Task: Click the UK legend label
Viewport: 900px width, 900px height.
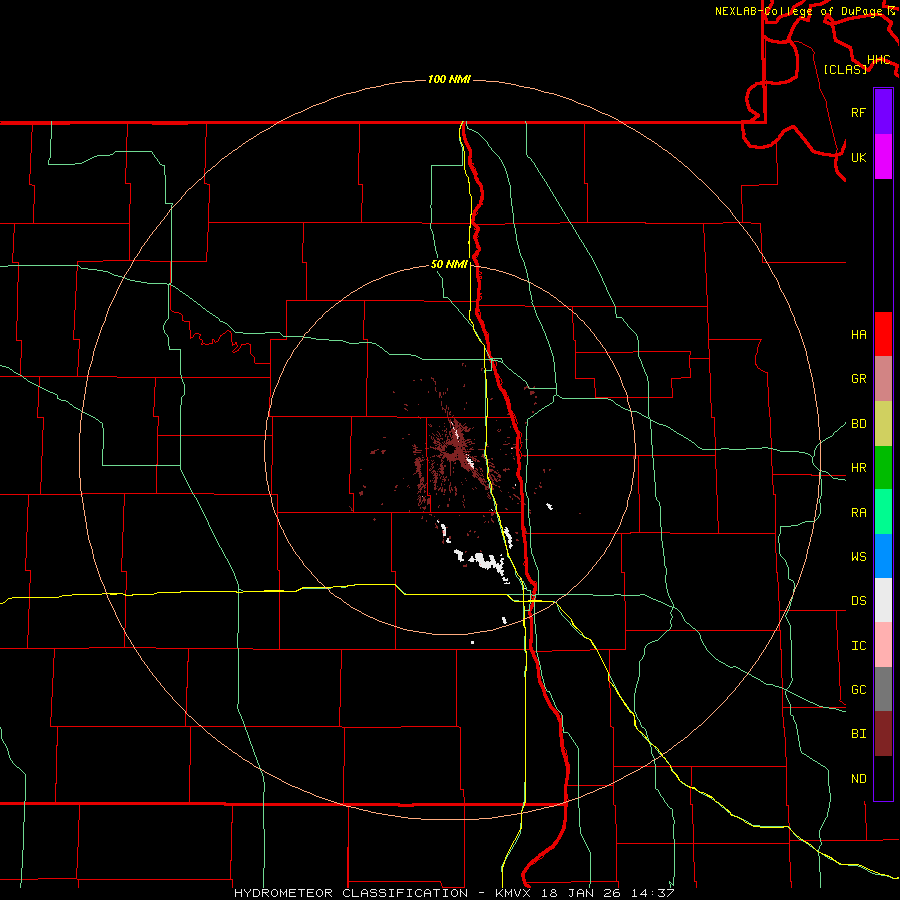Action: pos(858,157)
